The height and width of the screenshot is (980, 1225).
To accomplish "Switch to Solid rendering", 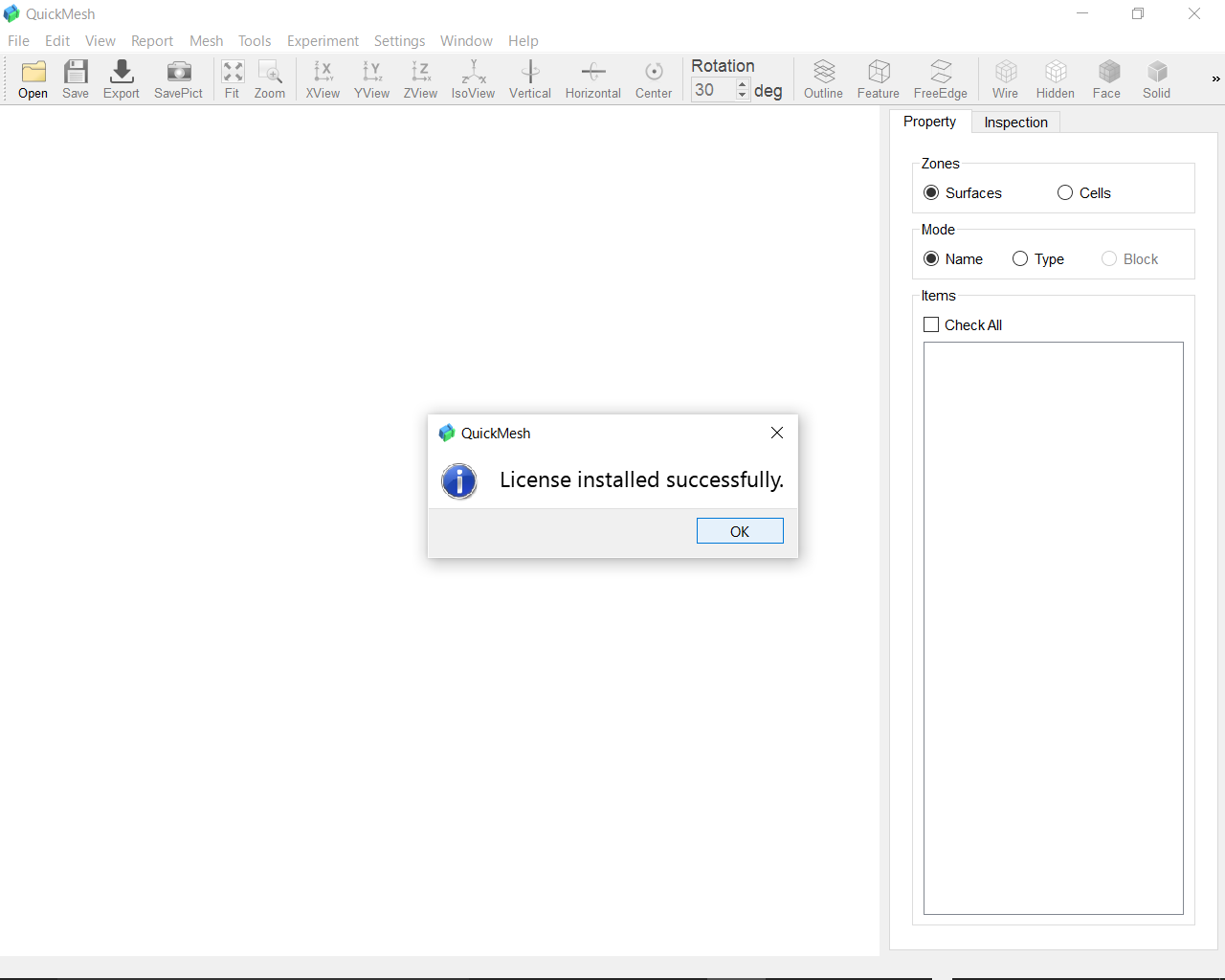I will [x=1157, y=78].
